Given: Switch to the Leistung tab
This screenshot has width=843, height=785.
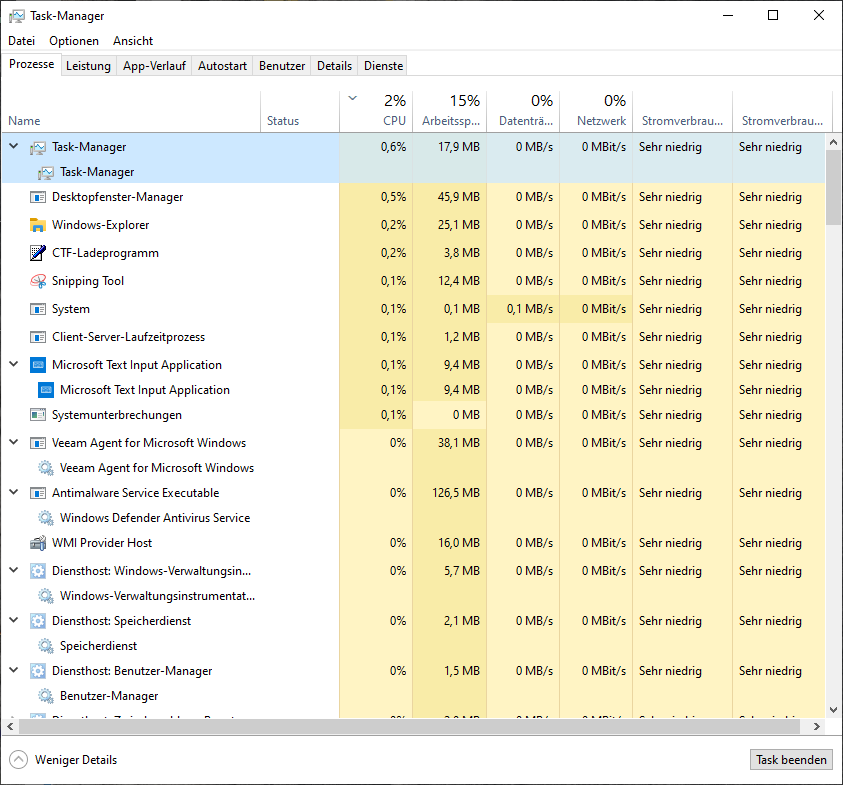Looking at the screenshot, I should (x=88, y=65).
